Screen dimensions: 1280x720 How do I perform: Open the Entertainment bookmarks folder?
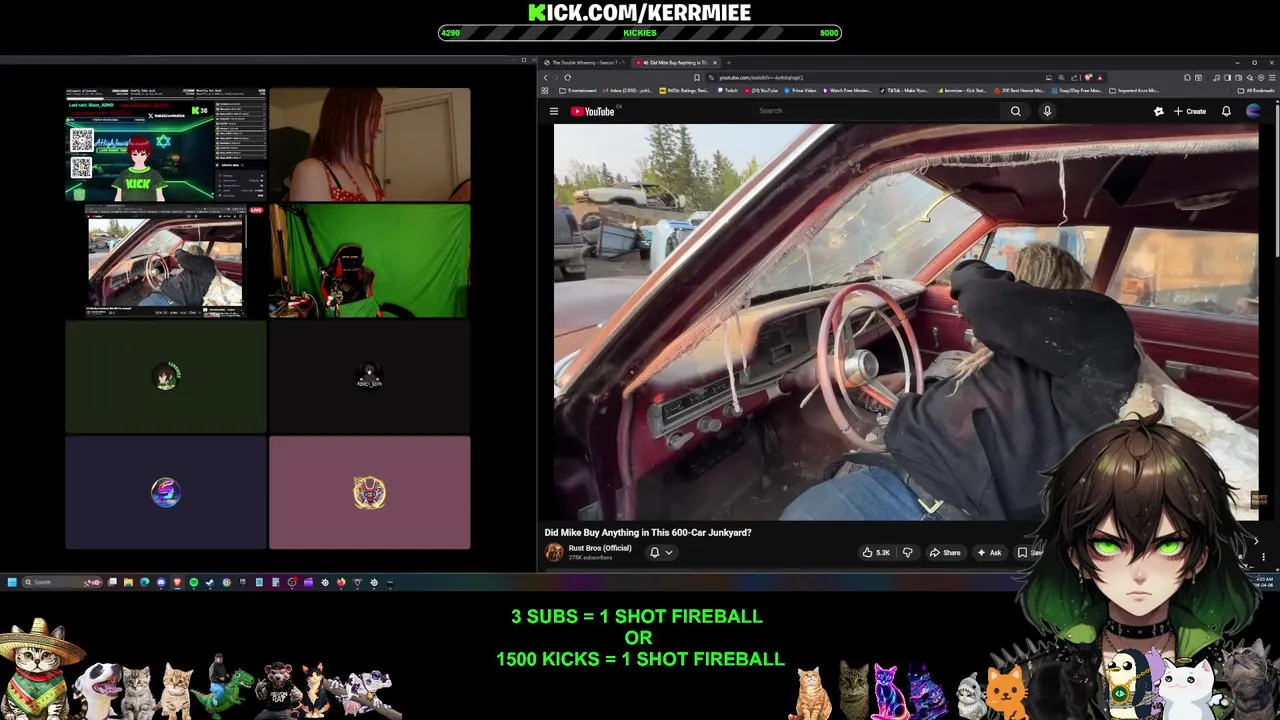pos(579,90)
